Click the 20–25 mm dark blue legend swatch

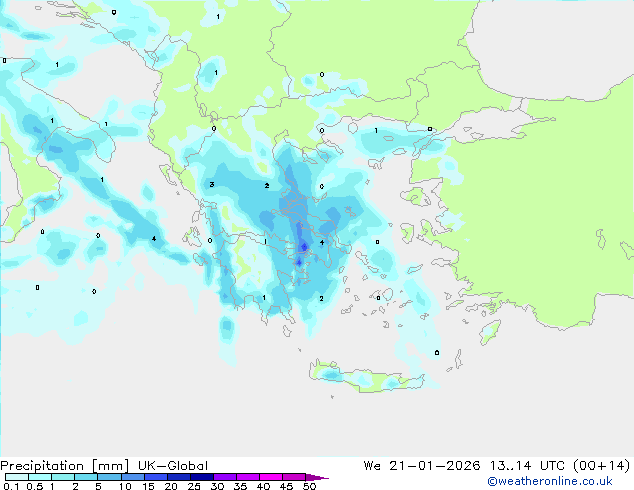(x=179, y=477)
